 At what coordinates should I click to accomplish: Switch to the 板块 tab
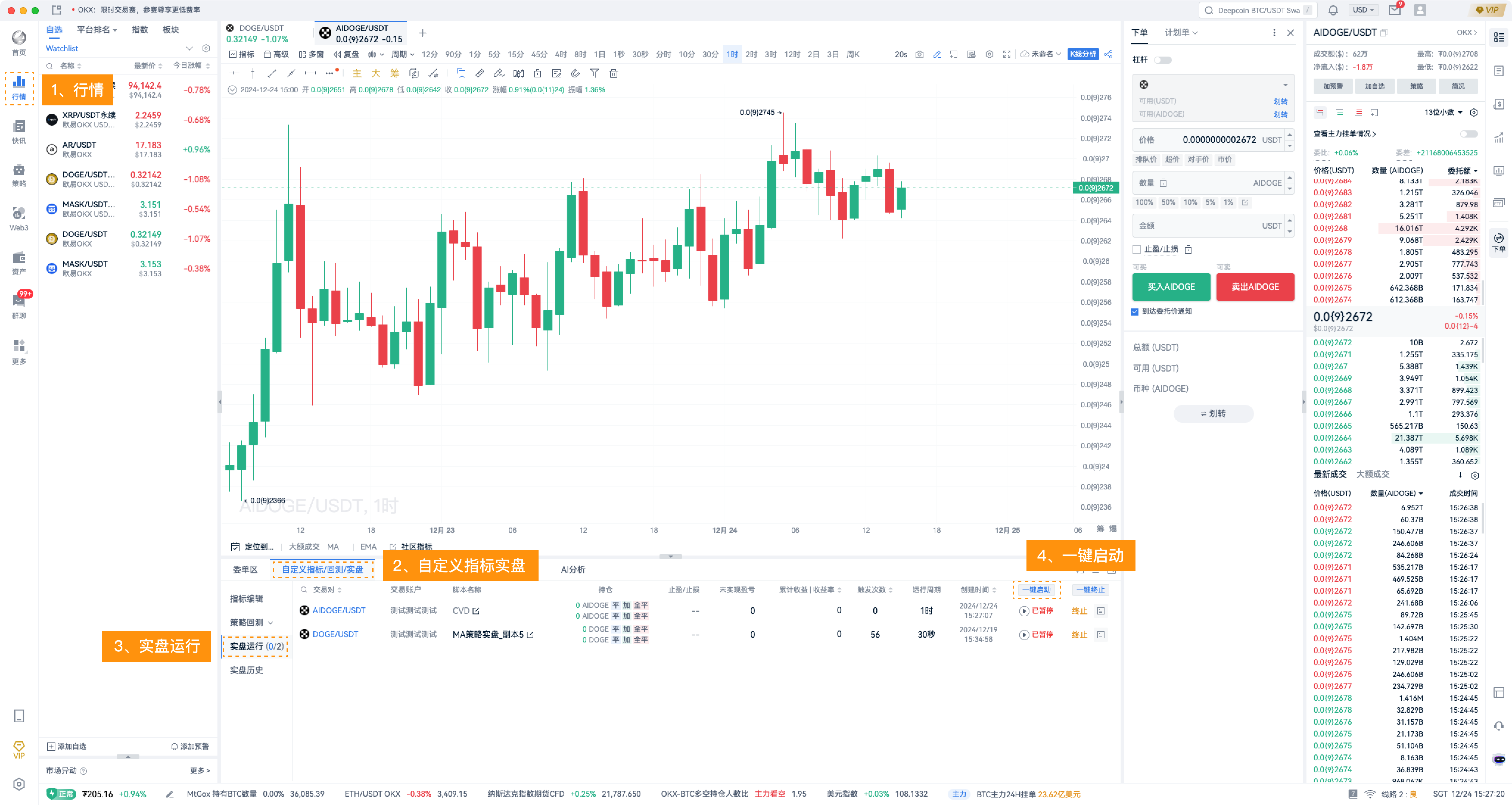171,30
